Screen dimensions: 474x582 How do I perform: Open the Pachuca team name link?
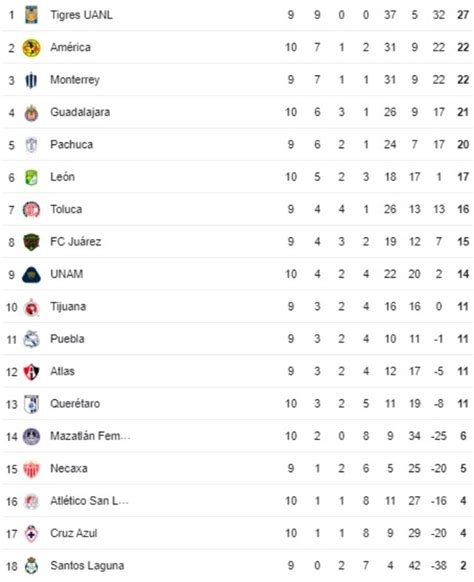(72, 144)
